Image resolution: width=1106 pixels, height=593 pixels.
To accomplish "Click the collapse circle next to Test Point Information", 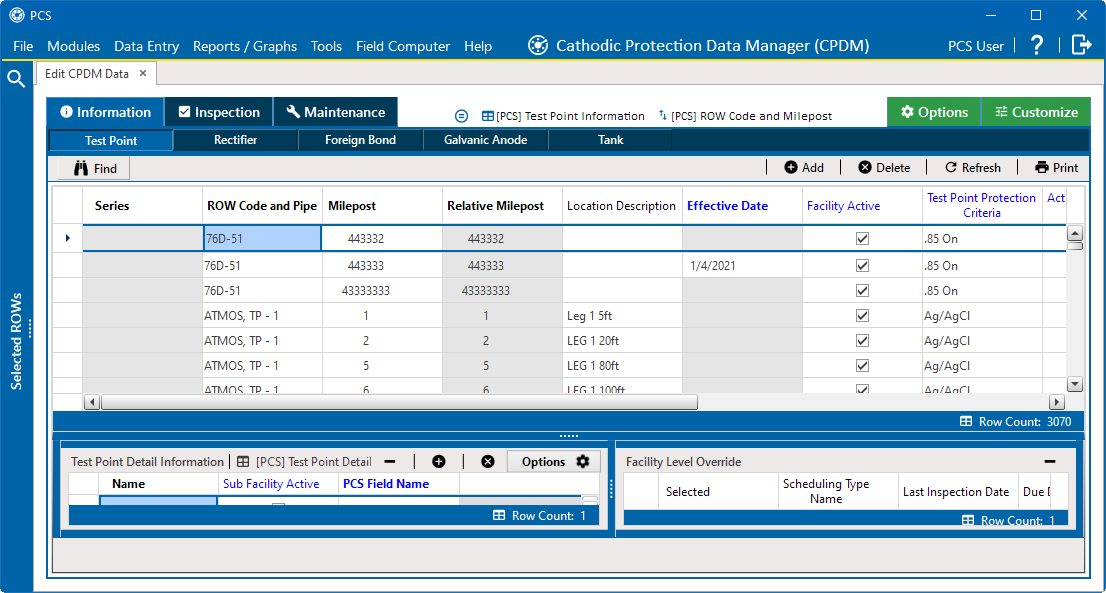I will tap(461, 115).
